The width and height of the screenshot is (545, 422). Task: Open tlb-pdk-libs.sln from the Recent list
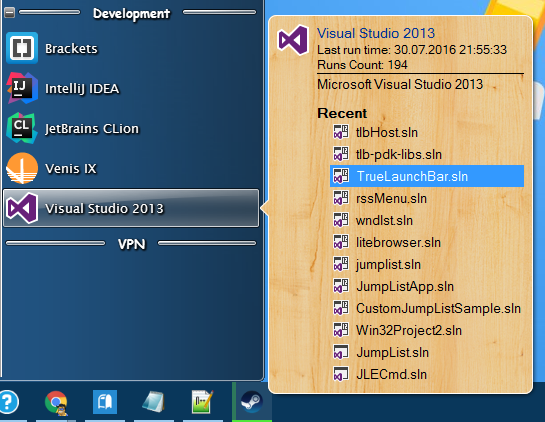pyautogui.click(x=427, y=154)
